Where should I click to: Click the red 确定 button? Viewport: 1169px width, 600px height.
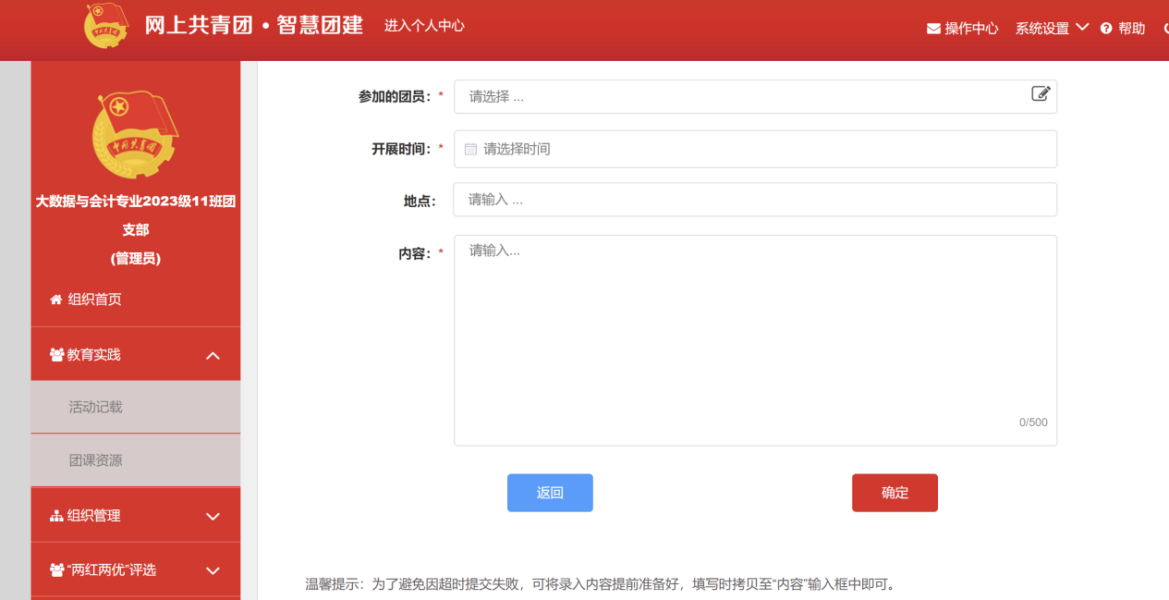(x=895, y=493)
